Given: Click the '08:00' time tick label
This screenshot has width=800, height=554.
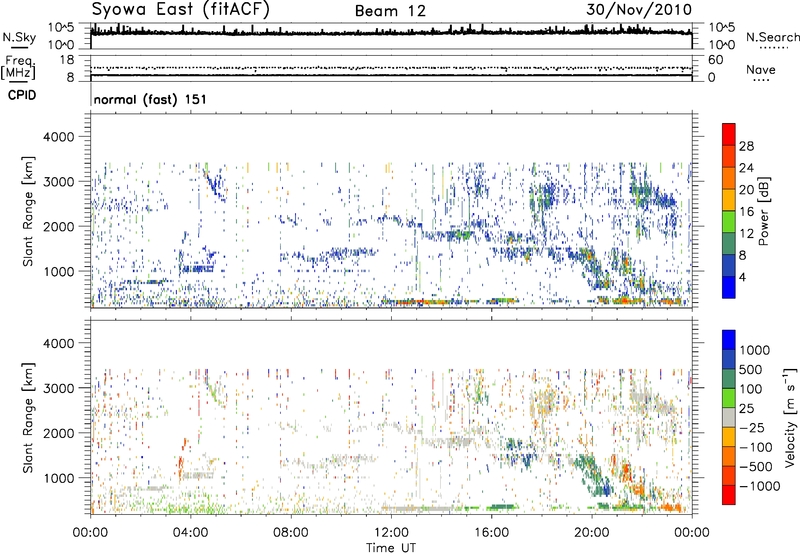Looking at the screenshot, I should [x=291, y=533].
